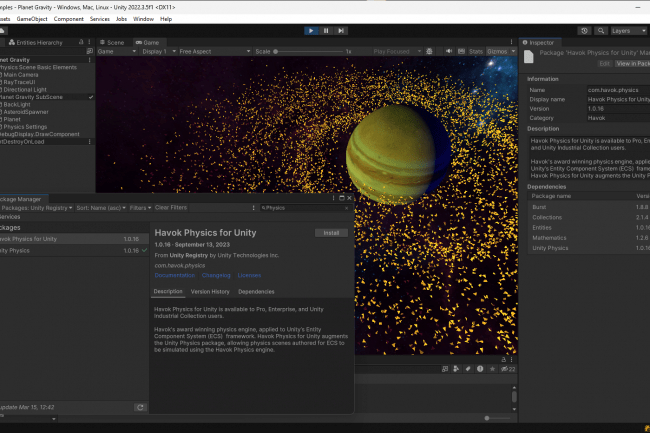Toggle Stats overlay in Game view
The image size is (650, 433).
click(475, 50)
